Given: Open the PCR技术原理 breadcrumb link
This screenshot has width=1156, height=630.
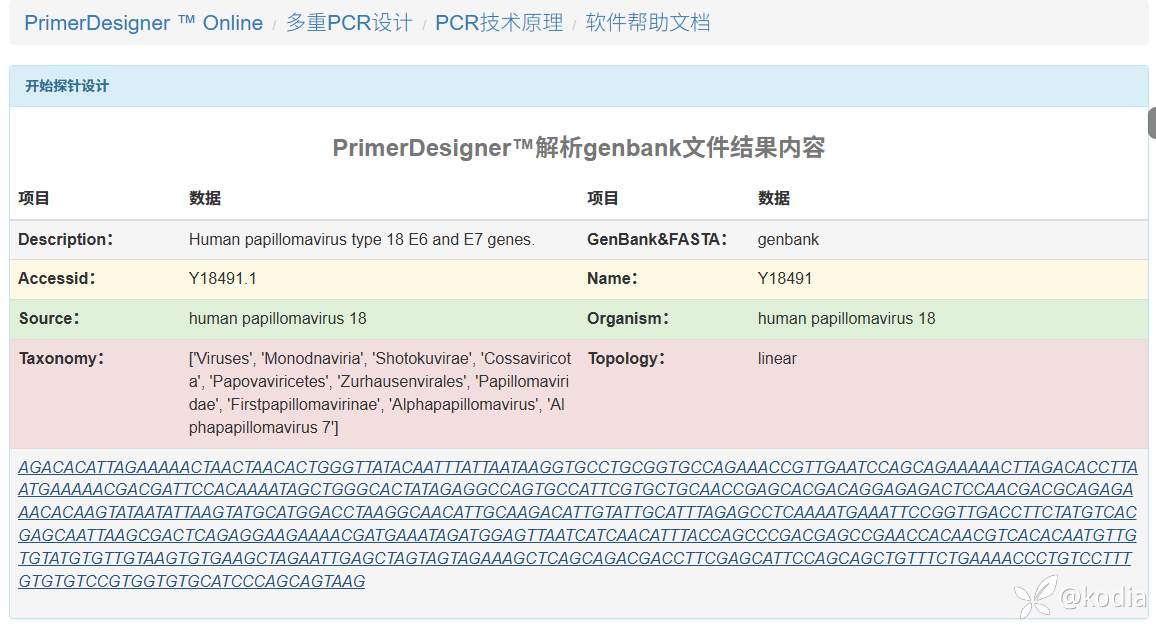Looking at the screenshot, I should pos(499,23).
